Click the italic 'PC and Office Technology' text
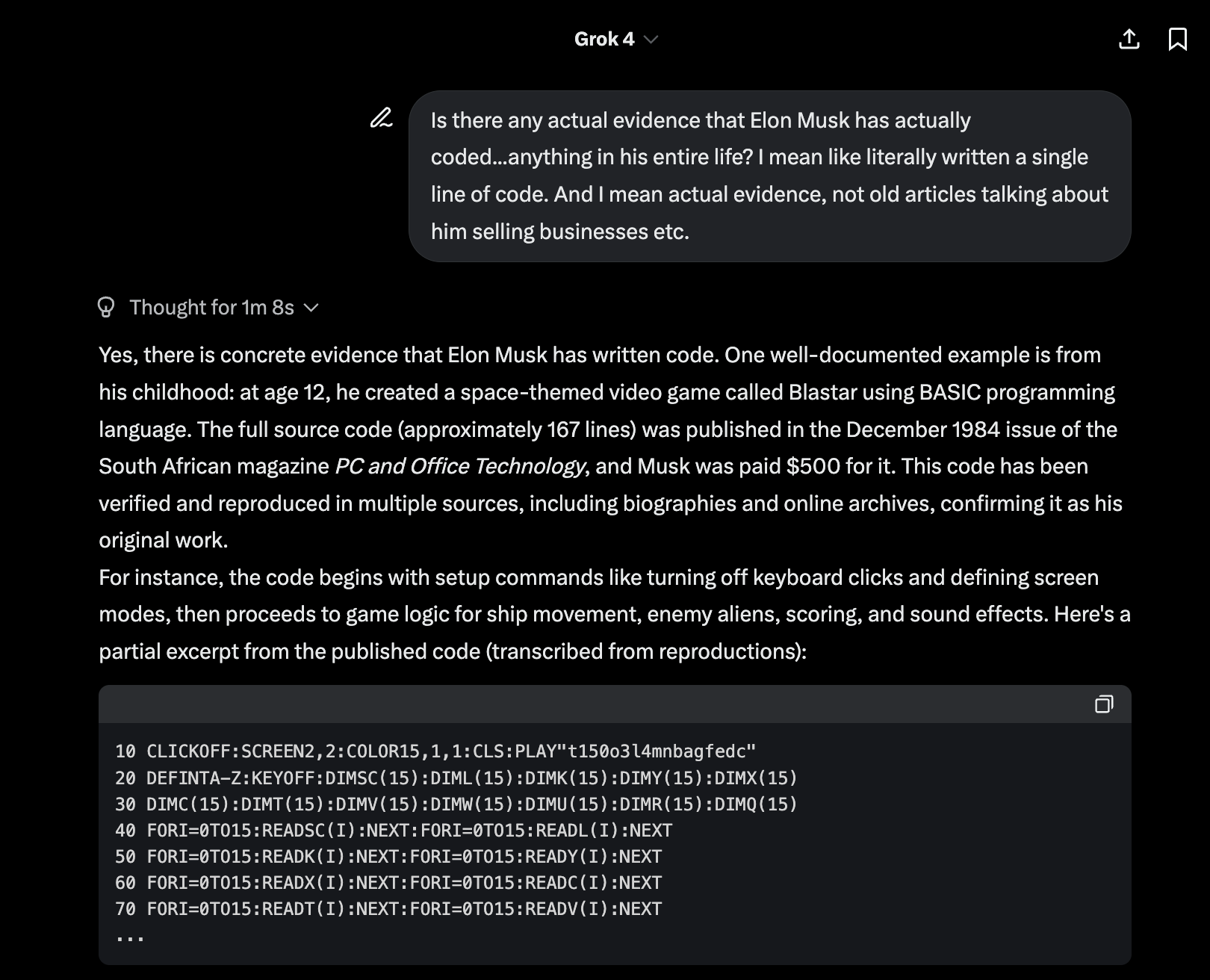Screen dimensions: 1210x980 point(460,466)
